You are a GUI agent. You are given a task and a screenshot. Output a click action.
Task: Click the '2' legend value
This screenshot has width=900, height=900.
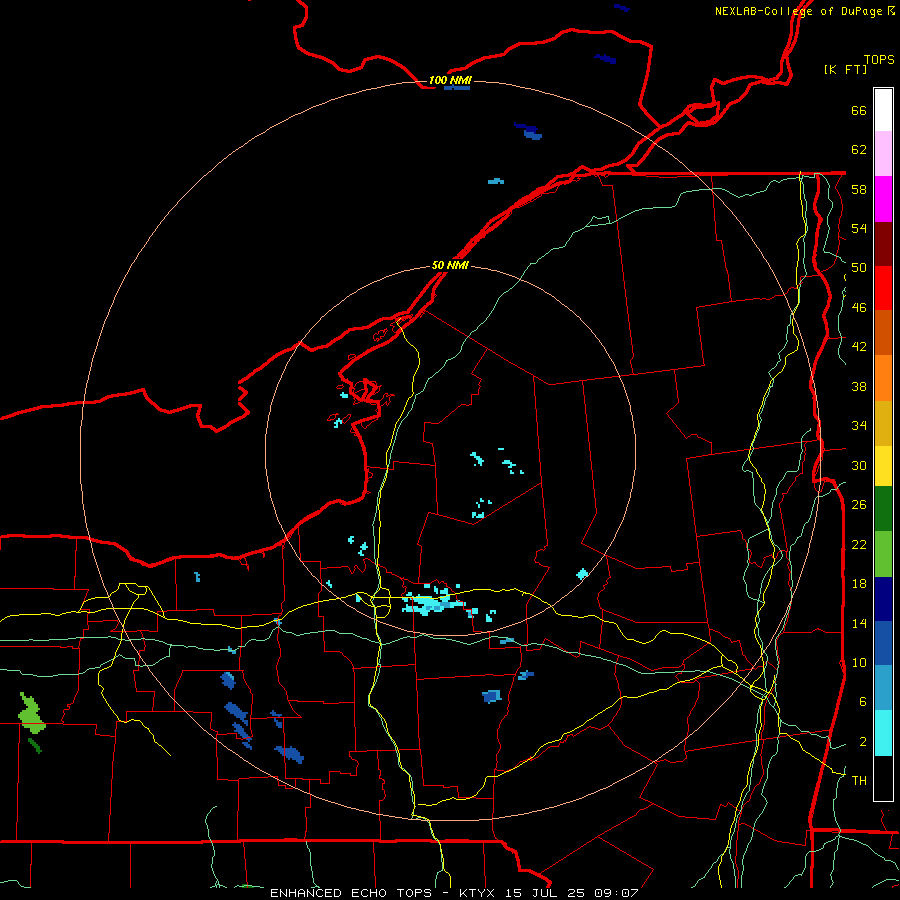pos(863,742)
